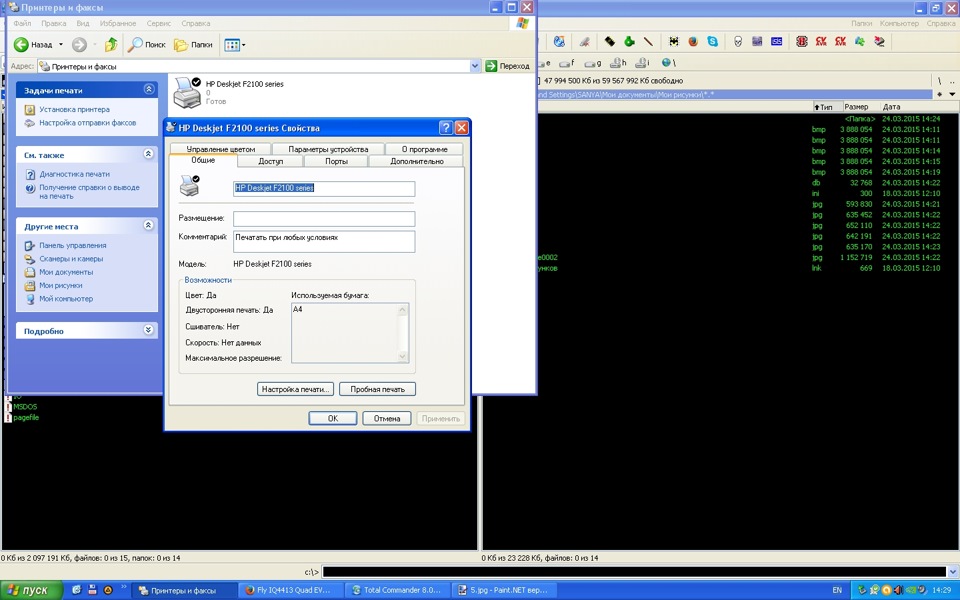Click the Размещение input field

[x=324, y=219]
